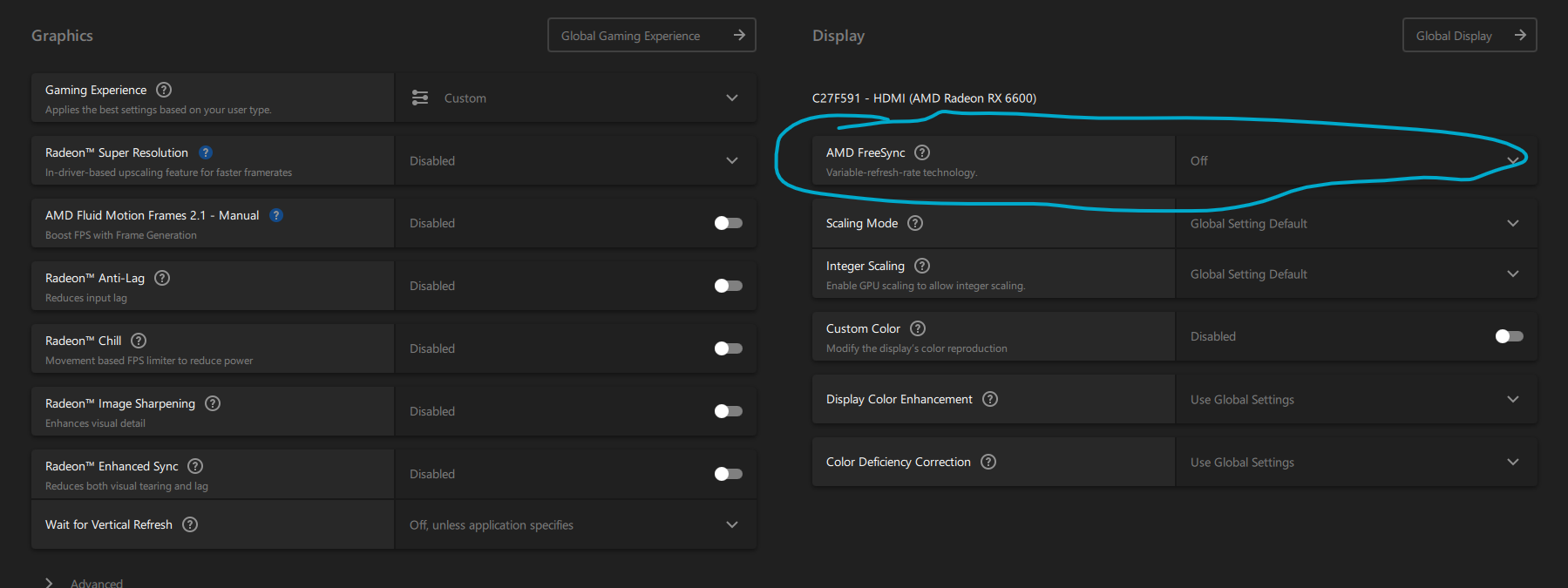Click help icon beside Radeon Image Sharpening
1568x588 pixels.
(213, 403)
